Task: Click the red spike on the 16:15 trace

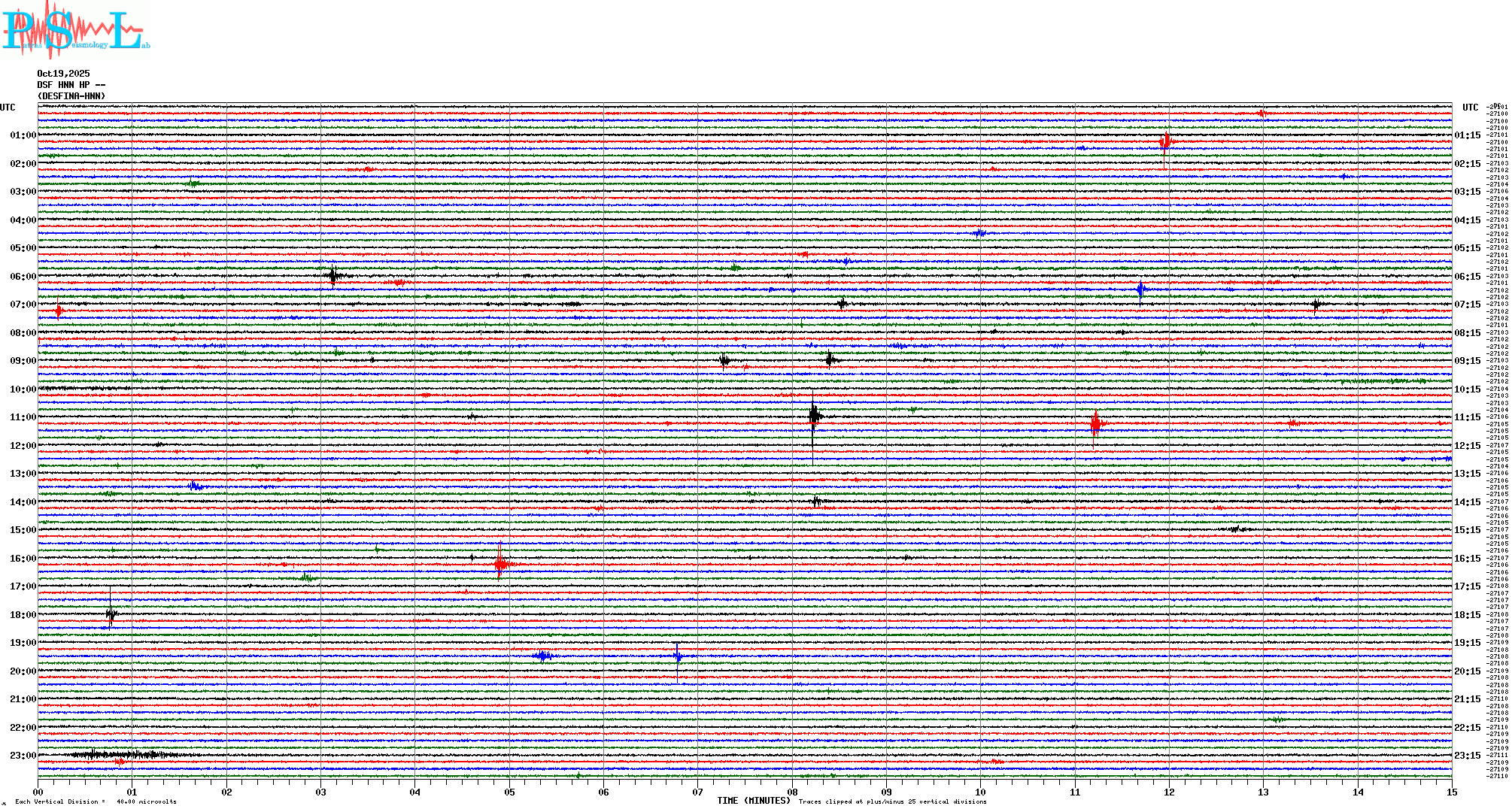Action: (500, 564)
